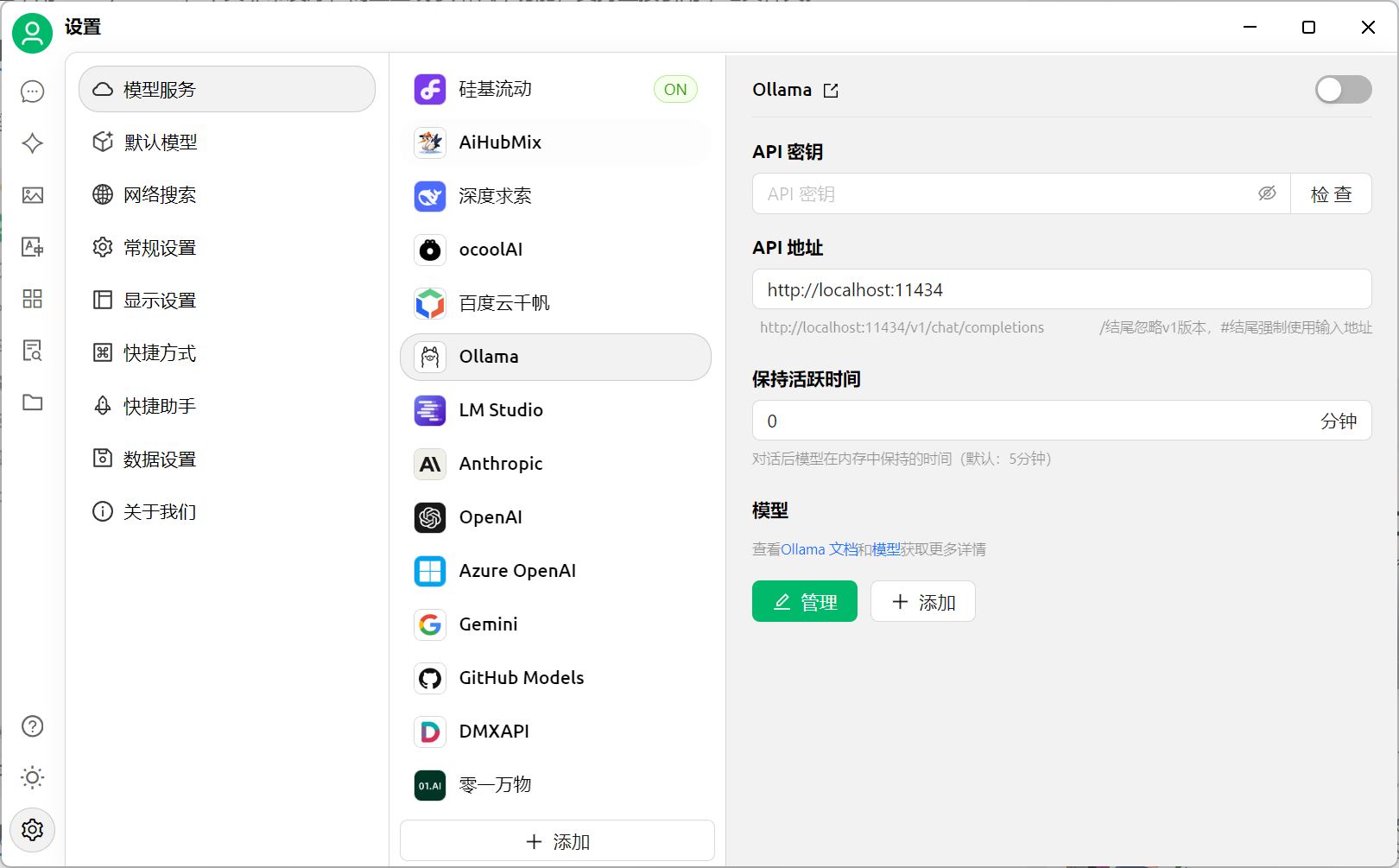This screenshot has height=868, width=1399.
Task: Open the 模型 link in Ollama description
Action: click(886, 549)
